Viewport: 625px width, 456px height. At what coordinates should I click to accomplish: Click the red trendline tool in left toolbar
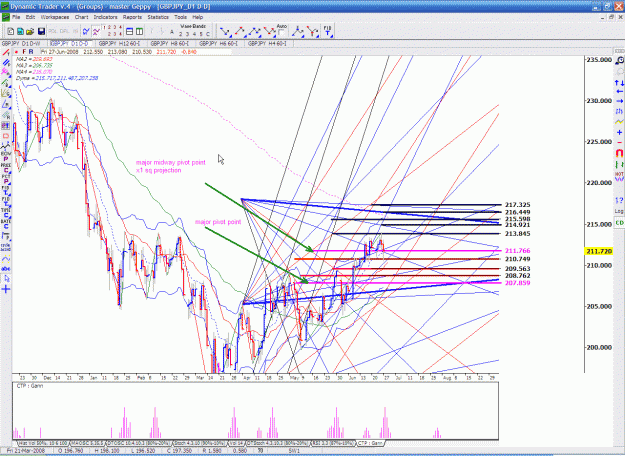pyautogui.click(x=6, y=53)
